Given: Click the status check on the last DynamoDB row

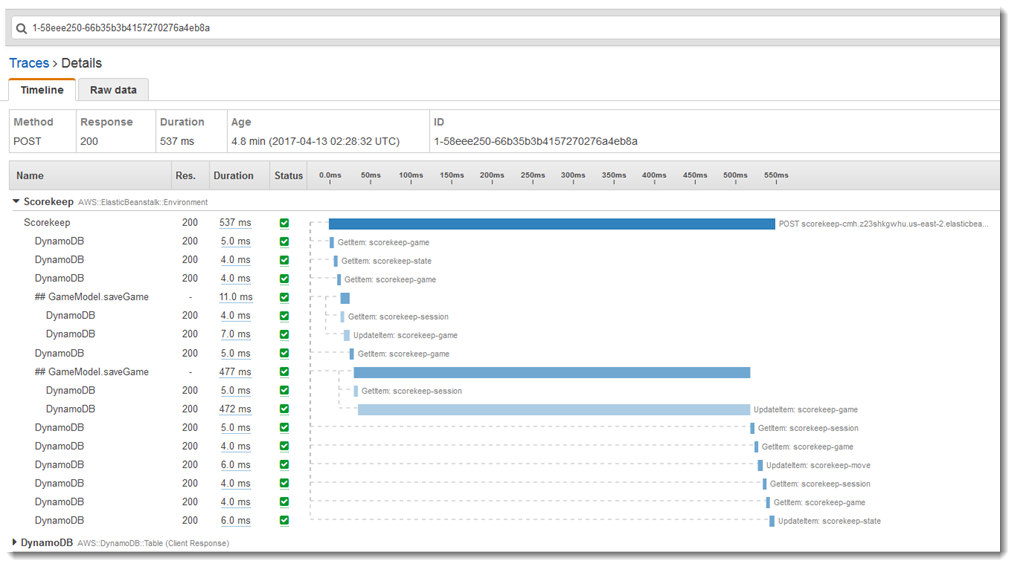Looking at the screenshot, I should click(x=284, y=520).
